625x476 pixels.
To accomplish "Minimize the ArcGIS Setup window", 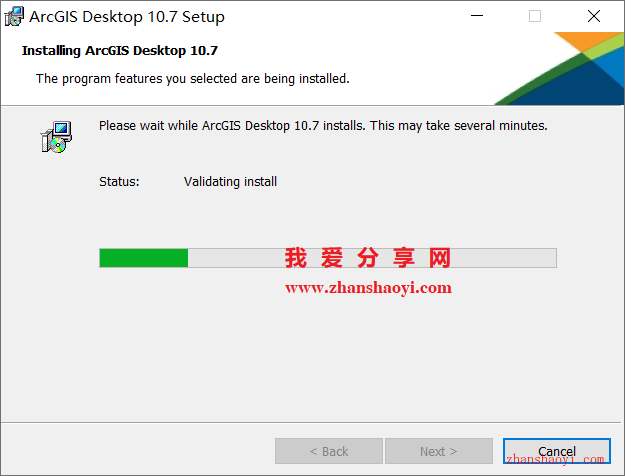I will click(x=477, y=16).
